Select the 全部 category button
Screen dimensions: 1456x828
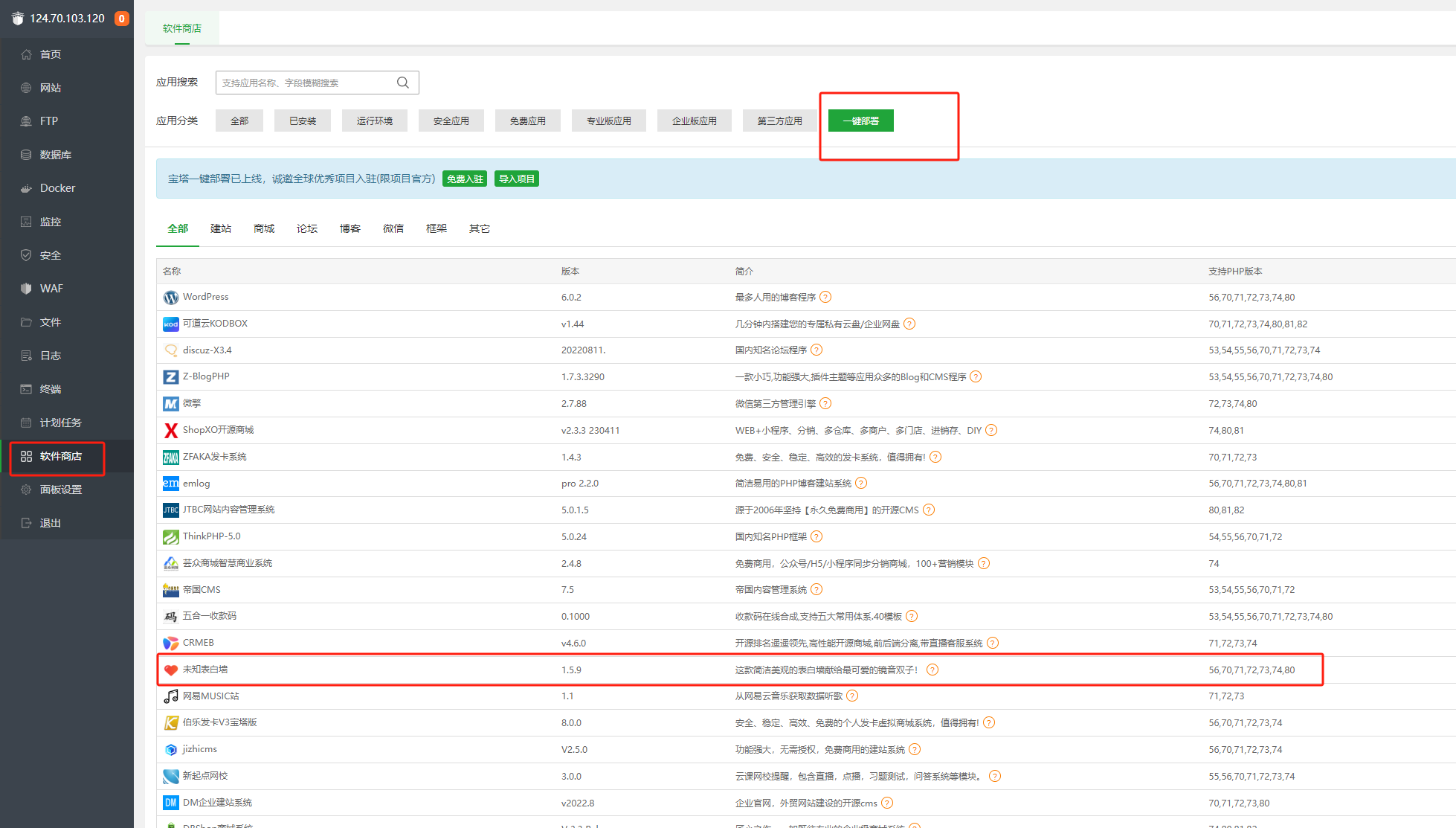pyautogui.click(x=239, y=121)
